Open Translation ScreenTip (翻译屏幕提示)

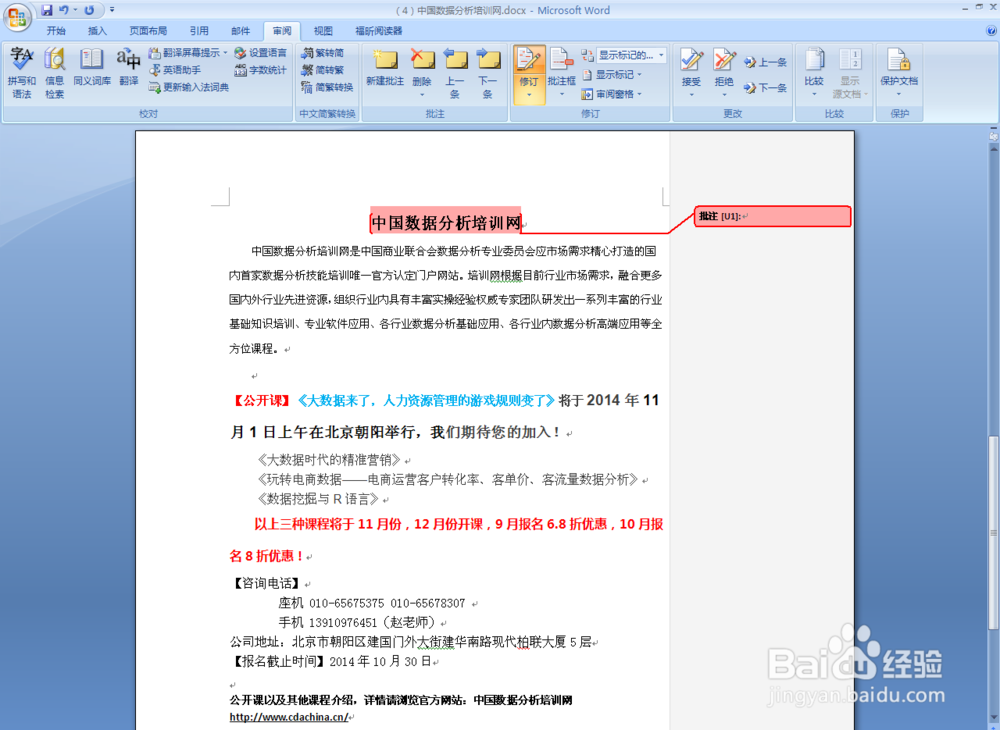[x=188, y=52]
